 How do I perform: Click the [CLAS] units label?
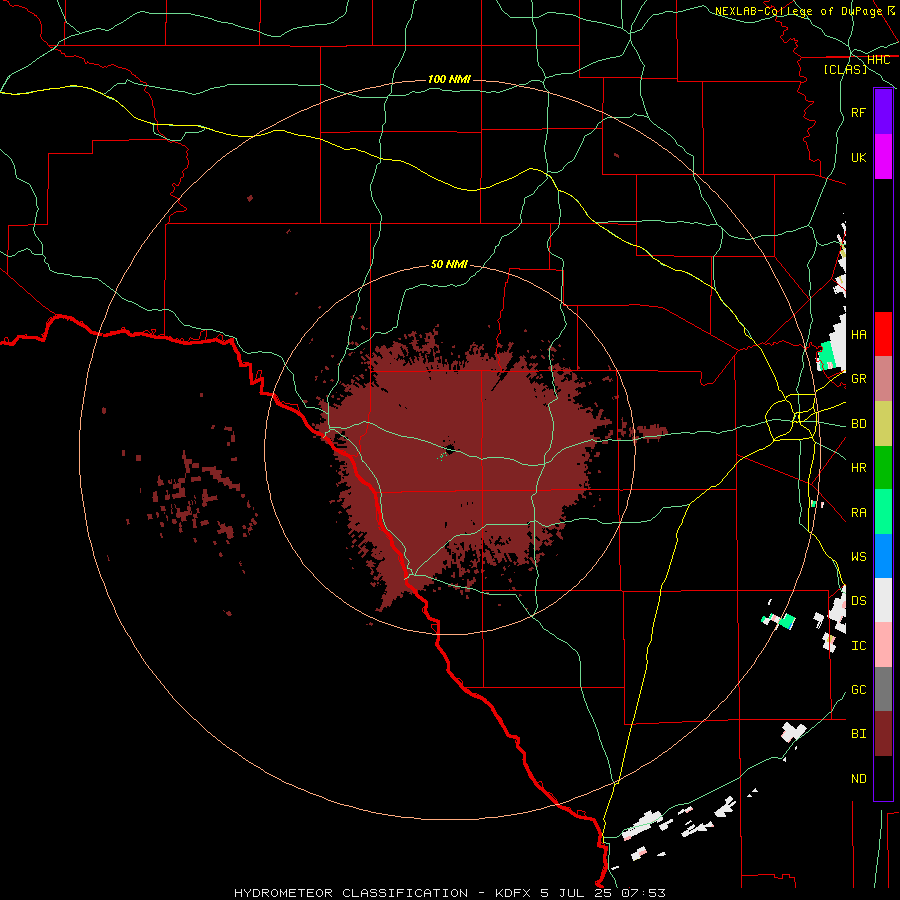[845, 69]
